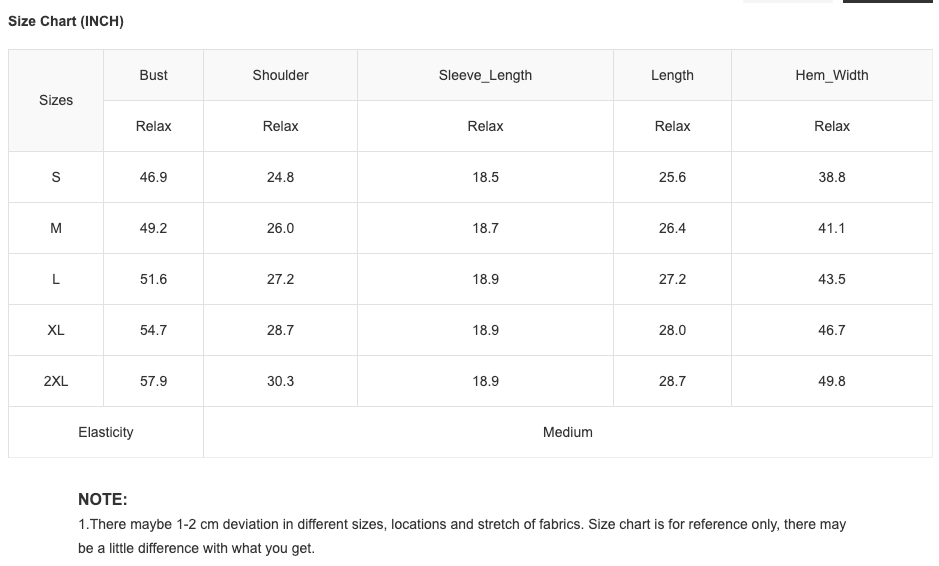Select the XL size row label
The width and height of the screenshot is (939, 566).
coord(56,330)
